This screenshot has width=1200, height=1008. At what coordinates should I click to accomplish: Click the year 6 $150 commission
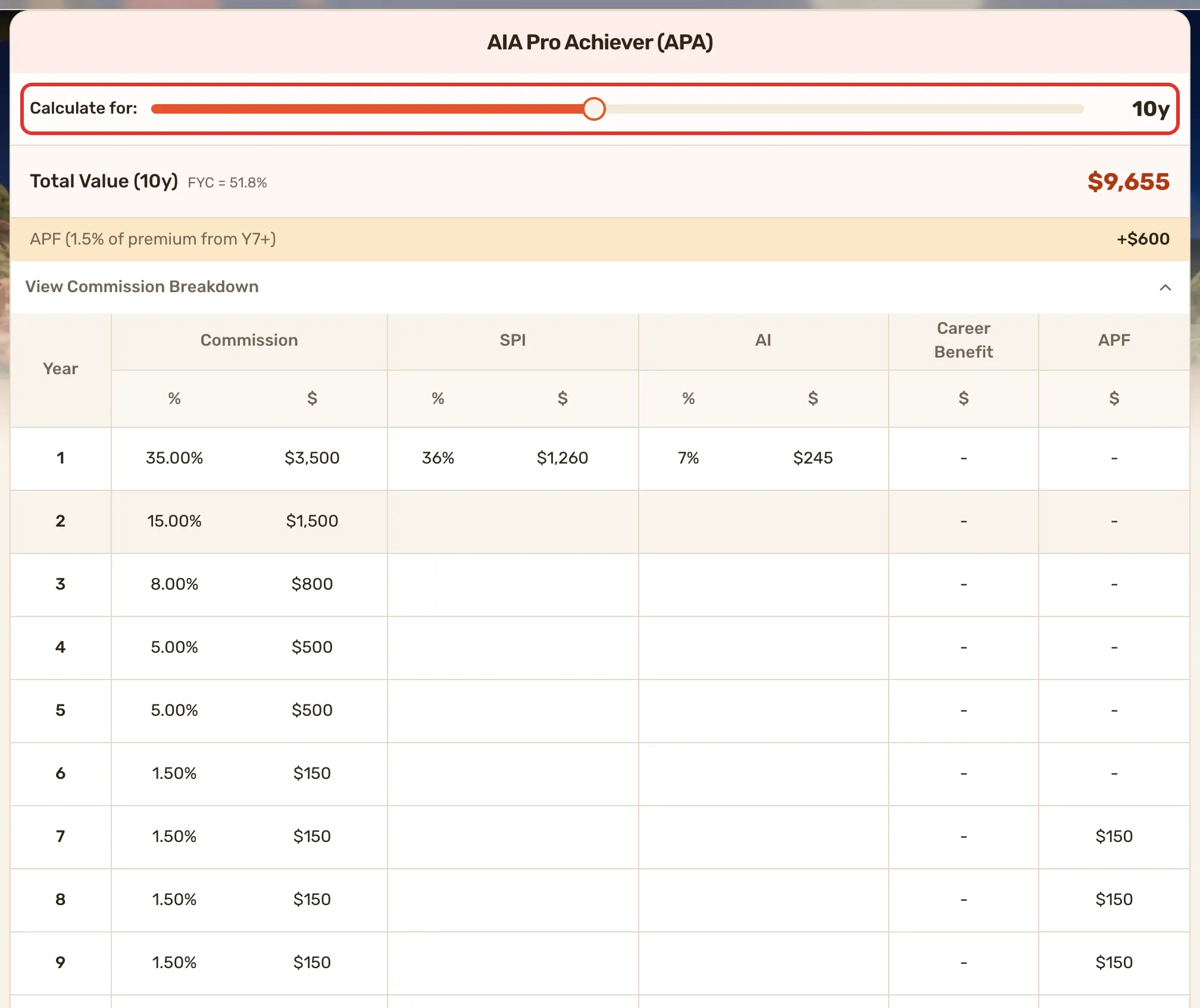312,774
